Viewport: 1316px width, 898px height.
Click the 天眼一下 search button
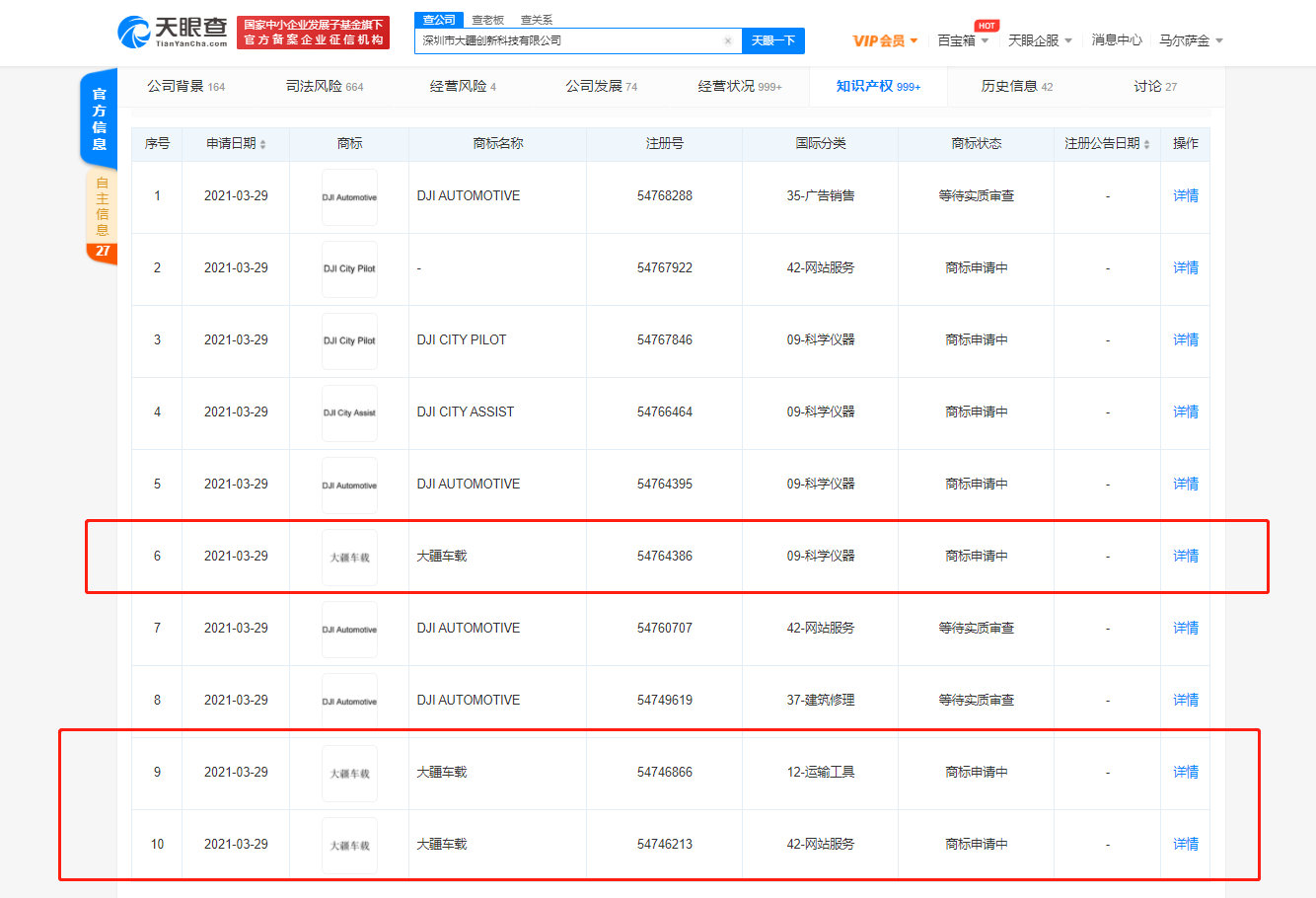pos(772,40)
